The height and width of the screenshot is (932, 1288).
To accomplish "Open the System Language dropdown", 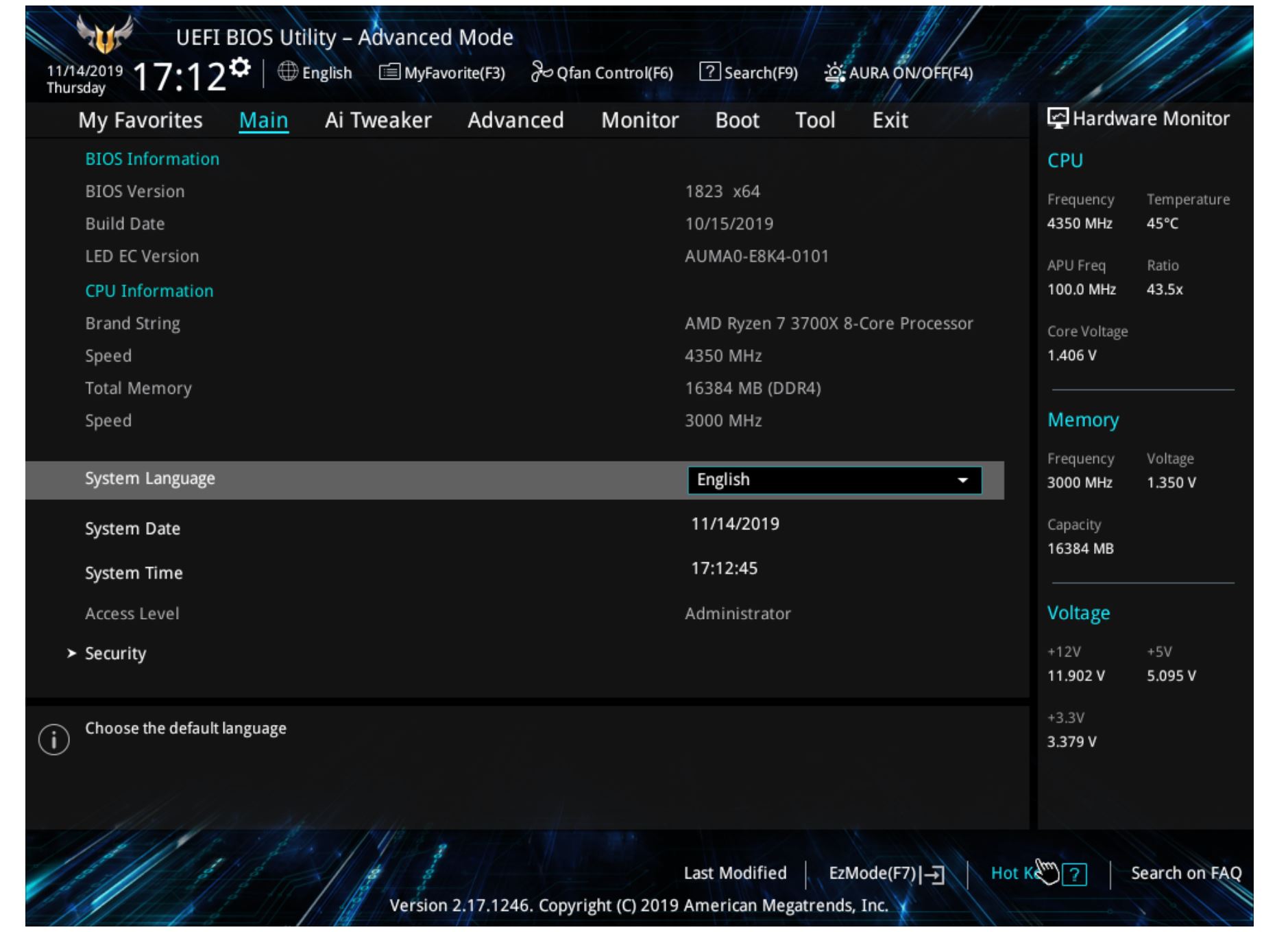I will 834,480.
